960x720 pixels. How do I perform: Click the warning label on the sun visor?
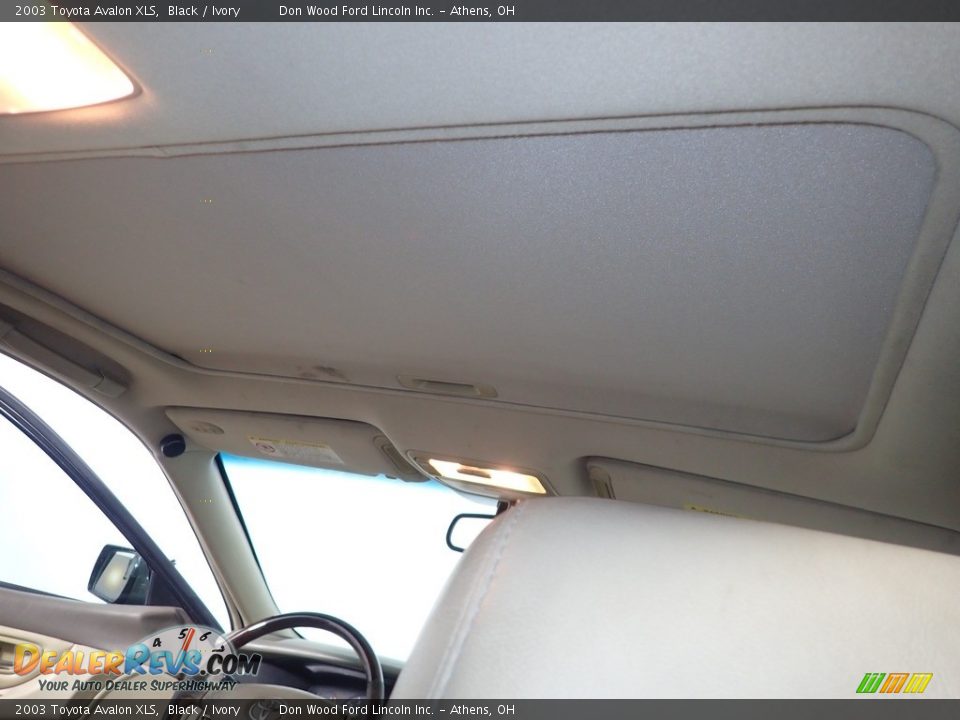(295, 450)
